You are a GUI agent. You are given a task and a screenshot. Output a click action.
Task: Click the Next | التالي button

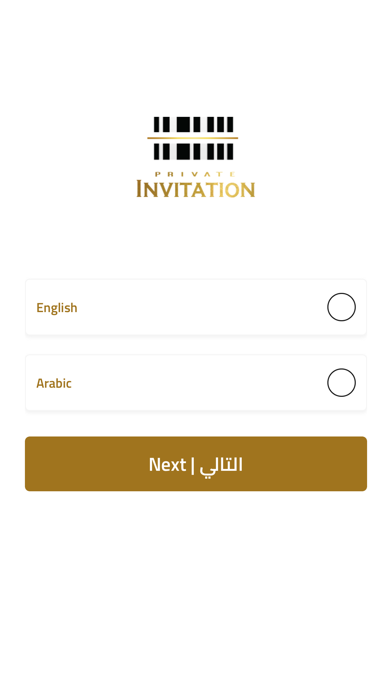196,463
